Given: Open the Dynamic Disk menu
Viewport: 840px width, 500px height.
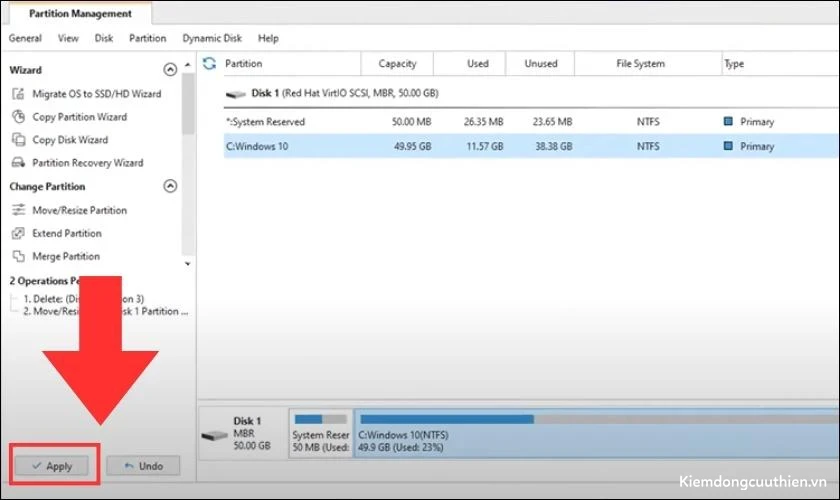Looking at the screenshot, I should coord(212,38).
